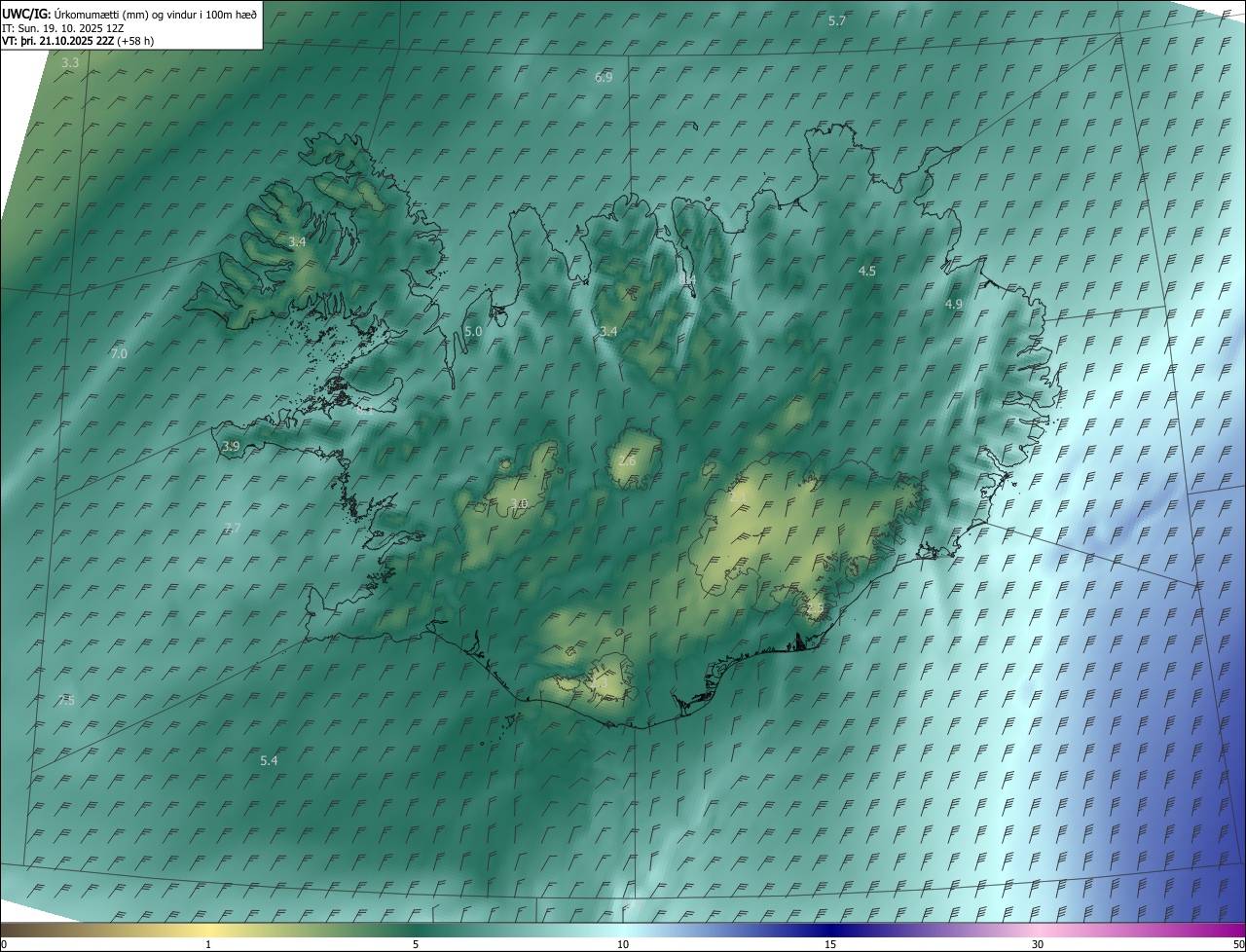Click the pink colorbar segment above "30"
The width and height of the screenshot is (1246, 952).
coord(1038,931)
